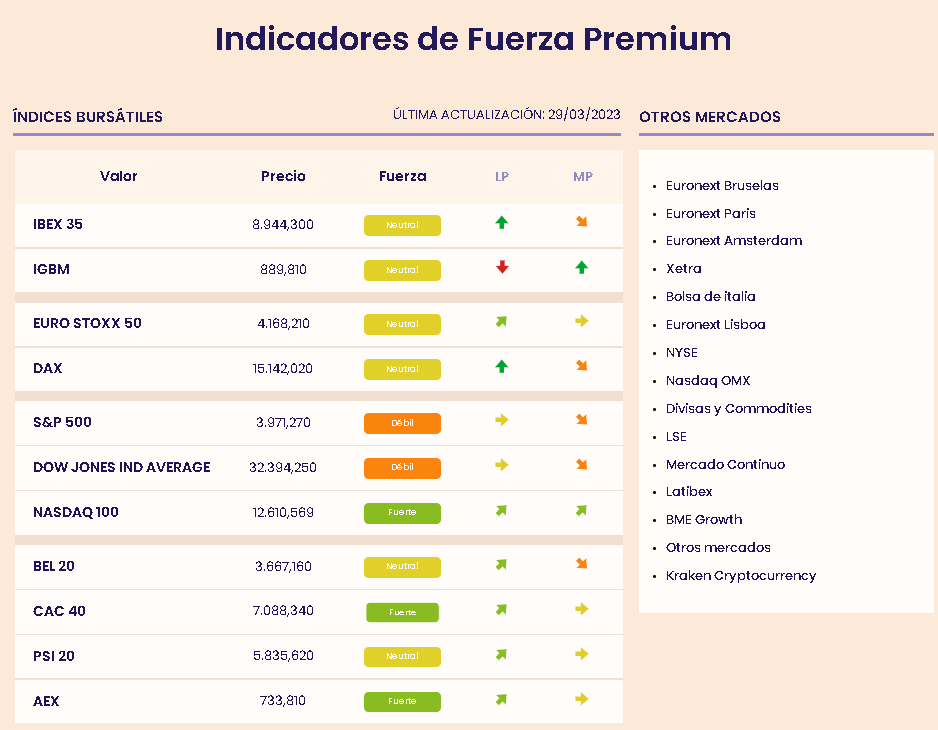The width and height of the screenshot is (938, 730).
Task: Click the IBEX 35 Neutral badge
Action: click(402, 225)
